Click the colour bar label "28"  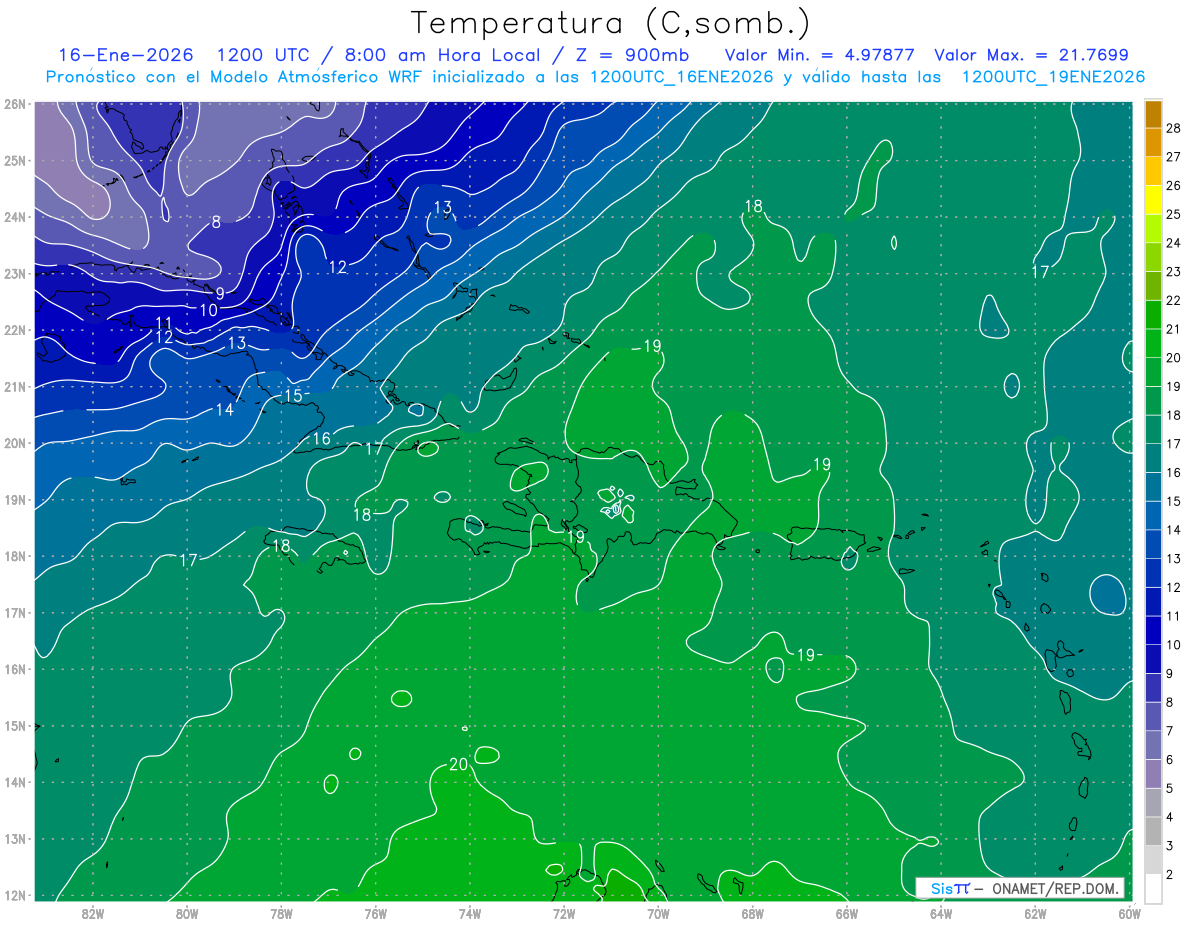pos(1173,128)
